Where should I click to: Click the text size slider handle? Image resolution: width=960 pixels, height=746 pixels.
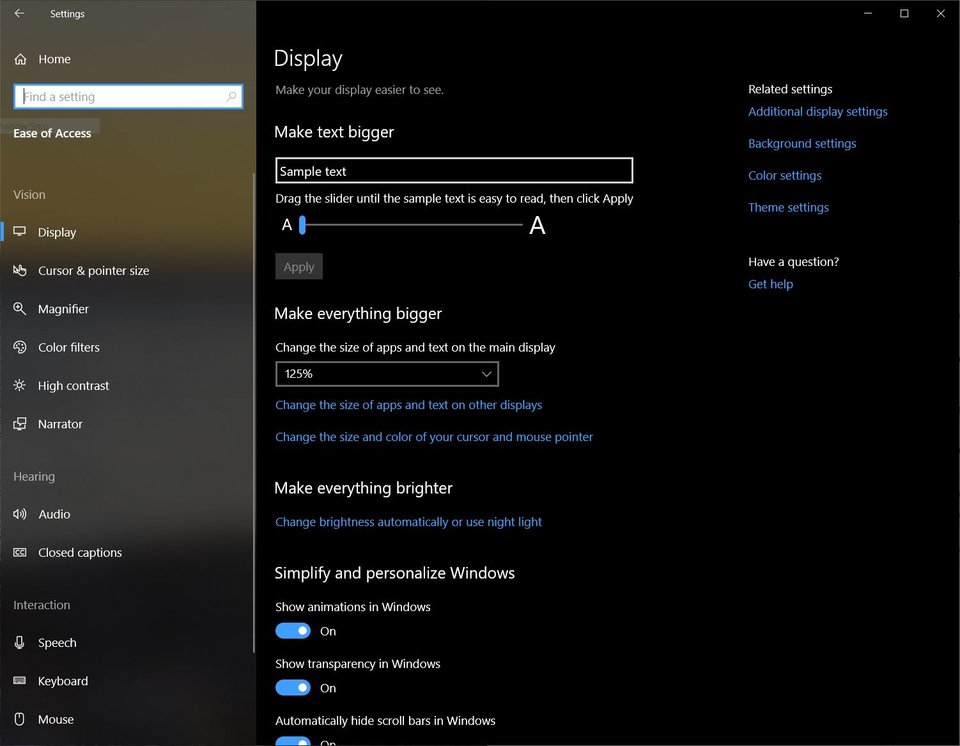point(302,226)
